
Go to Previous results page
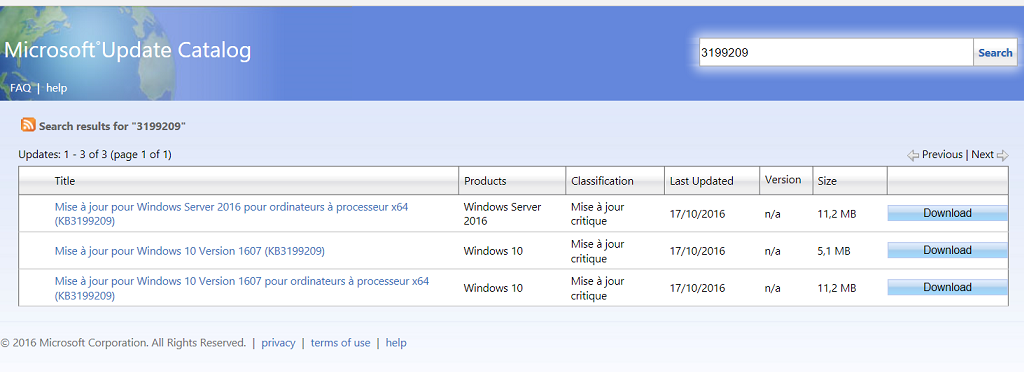pyautogui.click(x=942, y=155)
